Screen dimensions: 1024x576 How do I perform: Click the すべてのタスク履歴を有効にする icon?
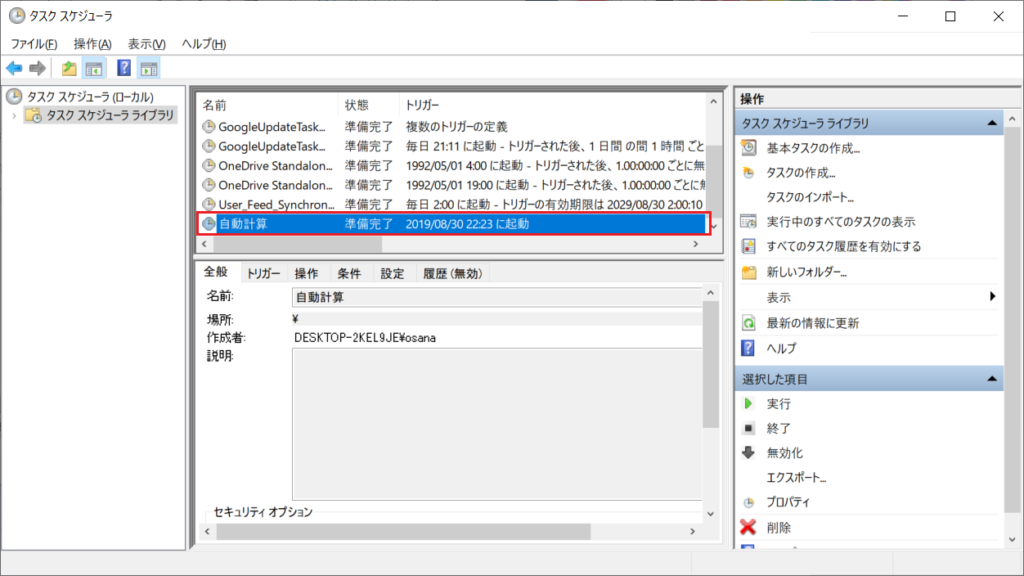[748, 246]
